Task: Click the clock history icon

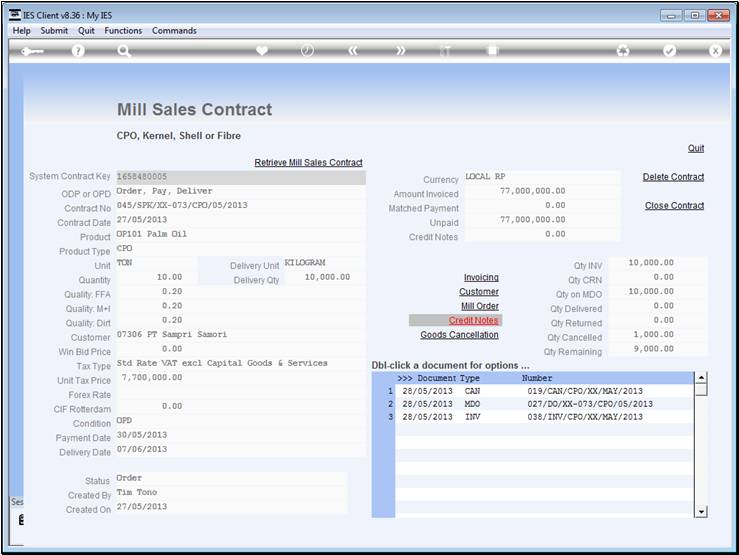Action: coord(307,50)
